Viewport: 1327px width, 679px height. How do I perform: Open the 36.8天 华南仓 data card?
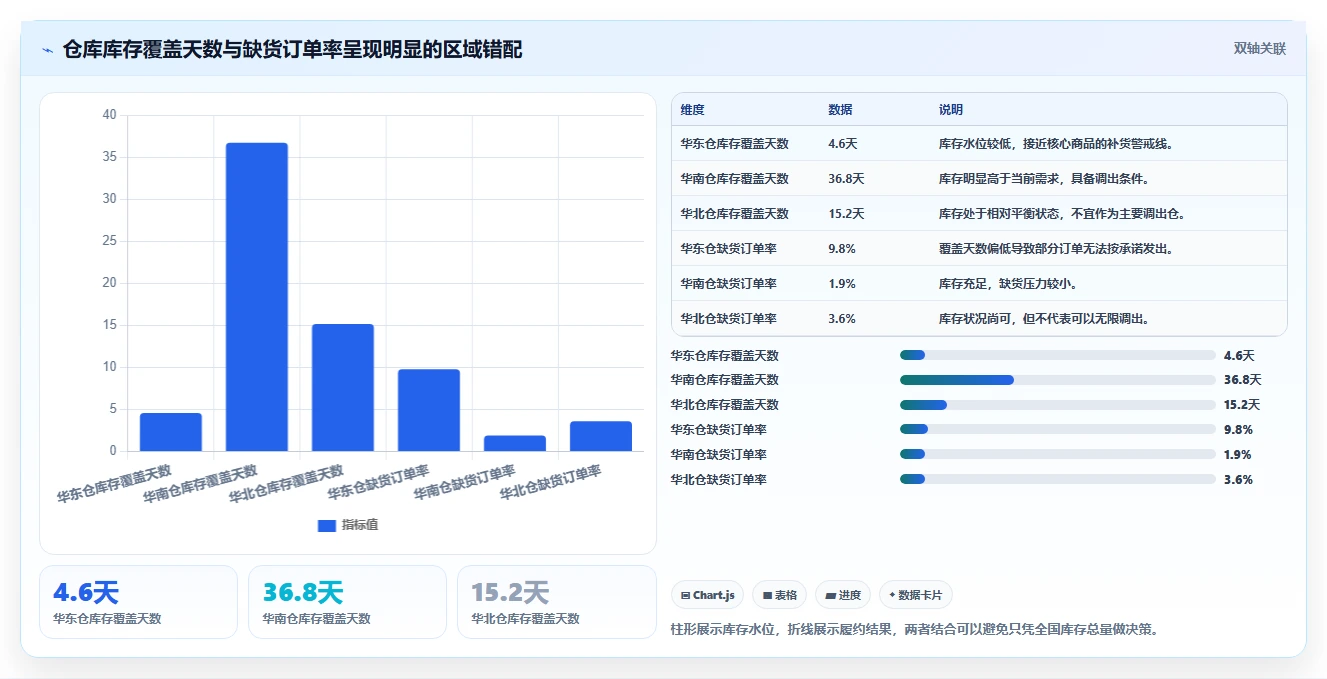point(347,602)
